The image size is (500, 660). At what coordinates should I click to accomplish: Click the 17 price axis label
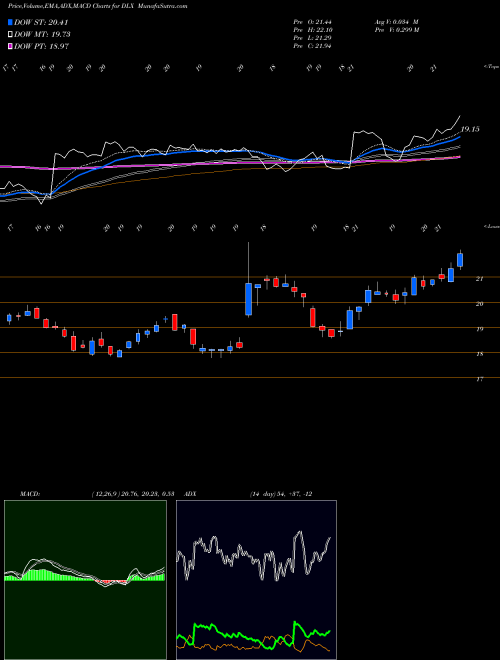coord(479,380)
